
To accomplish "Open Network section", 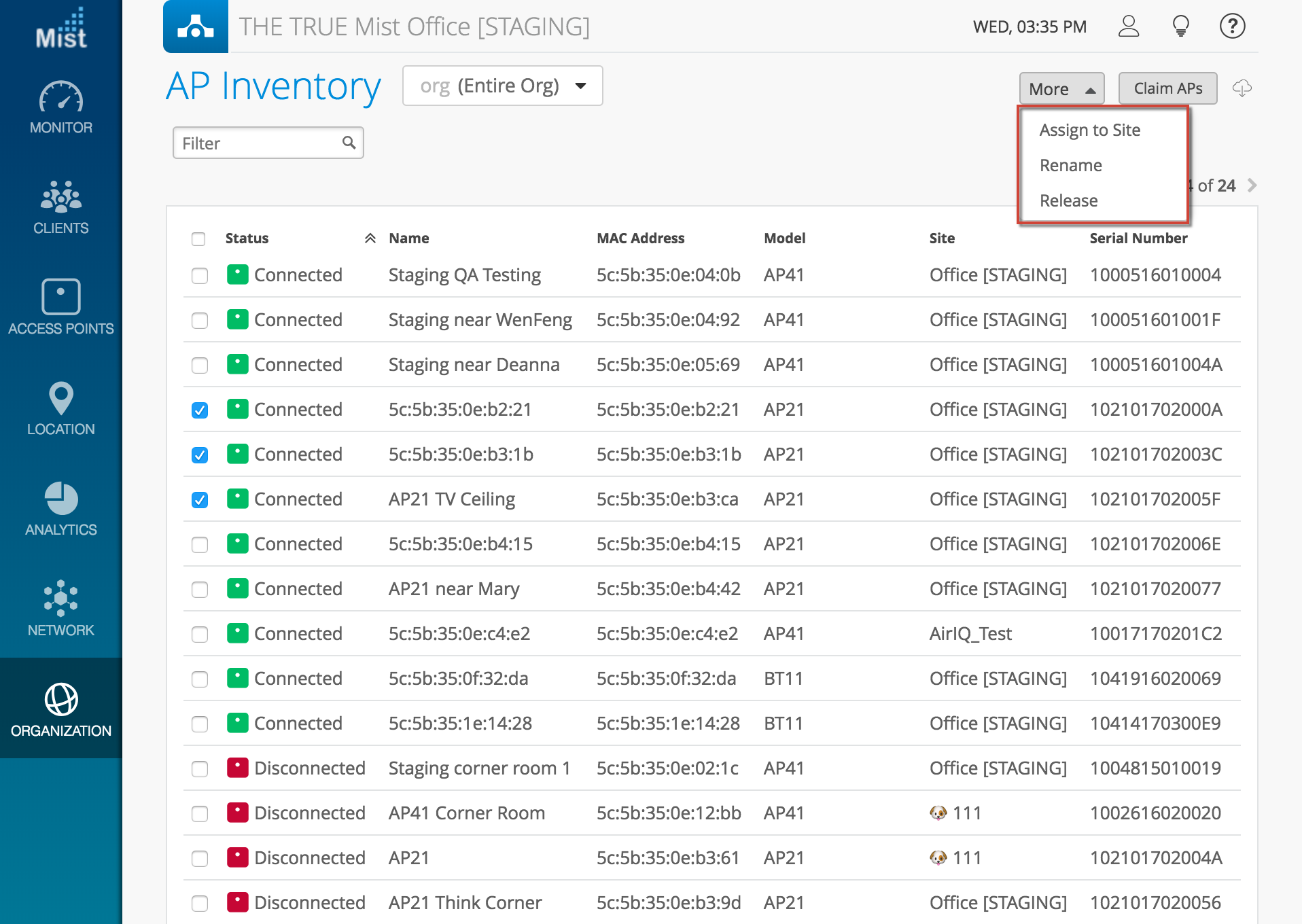I will 61,609.
